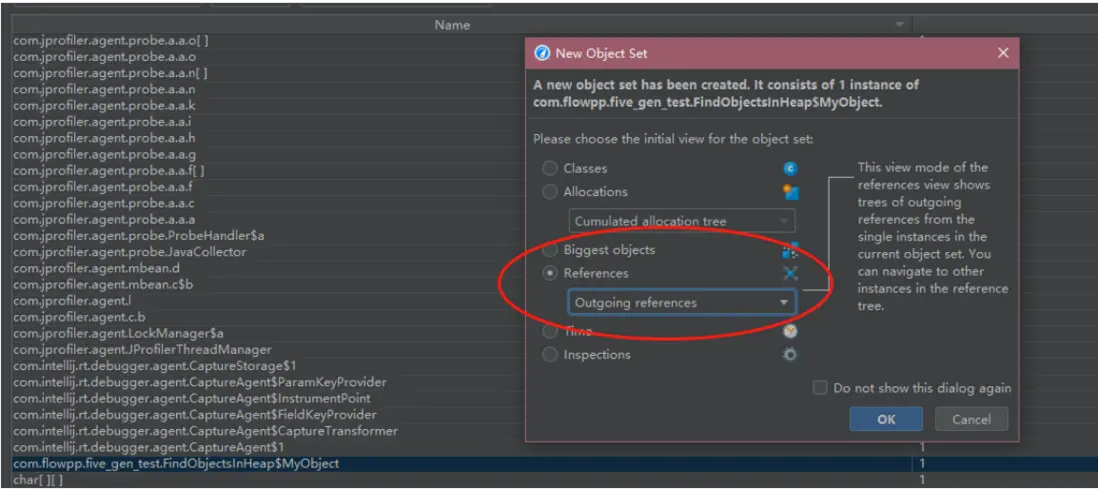Click the Classes view icon
1098x489 pixels.
coord(791,169)
